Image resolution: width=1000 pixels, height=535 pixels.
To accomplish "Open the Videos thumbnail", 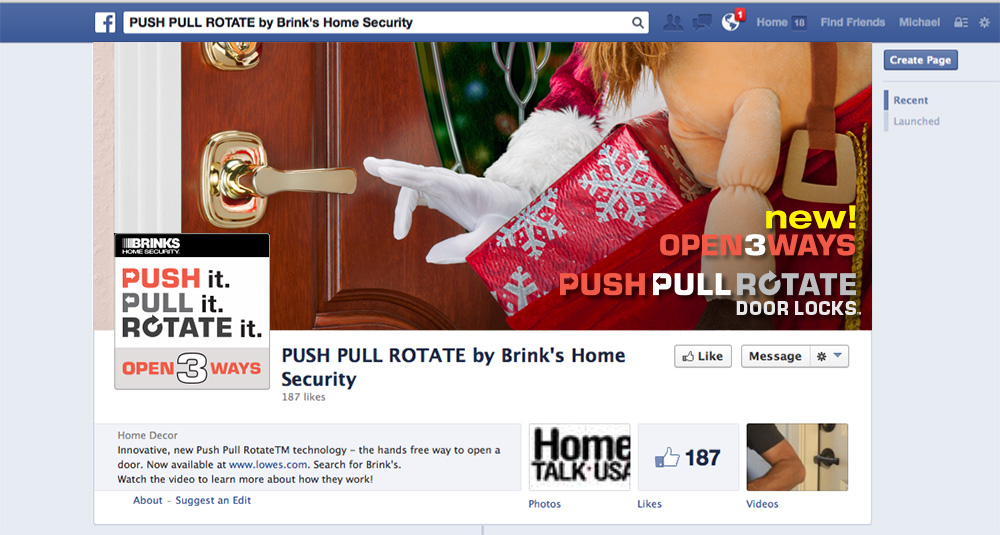I will click(x=797, y=457).
